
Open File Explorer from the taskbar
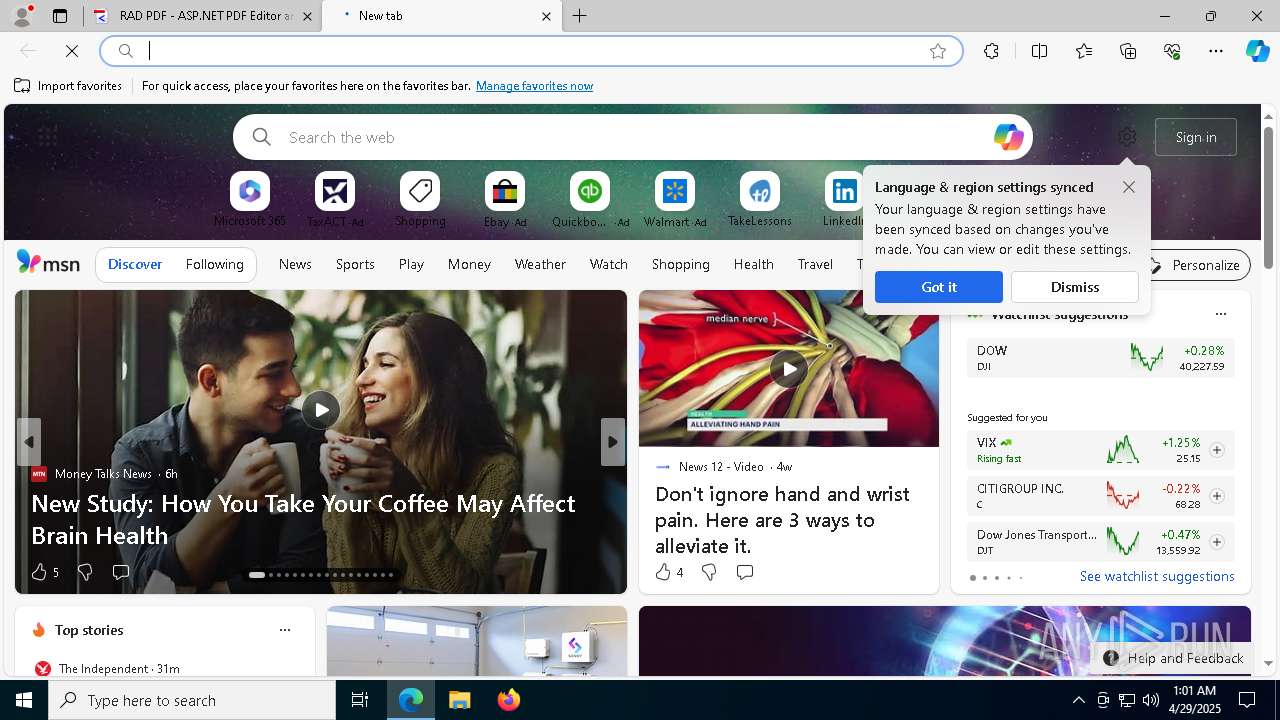pos(459,700)
